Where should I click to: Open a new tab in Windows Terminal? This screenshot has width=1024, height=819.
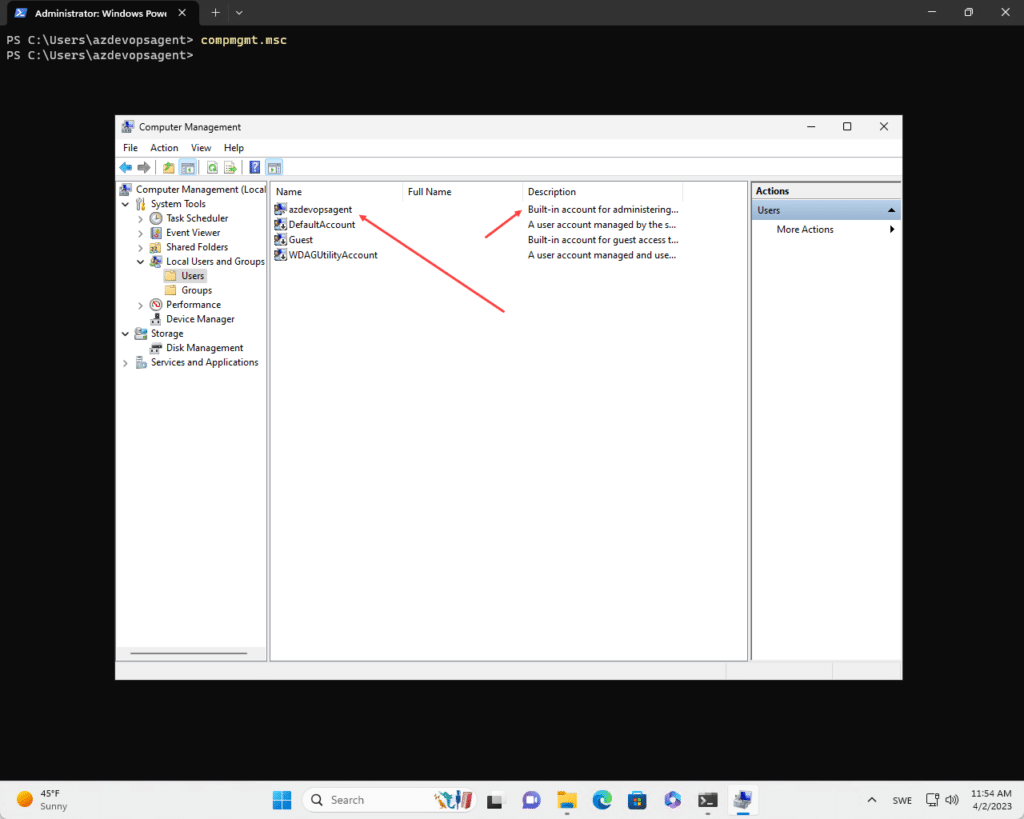[216, 12]
